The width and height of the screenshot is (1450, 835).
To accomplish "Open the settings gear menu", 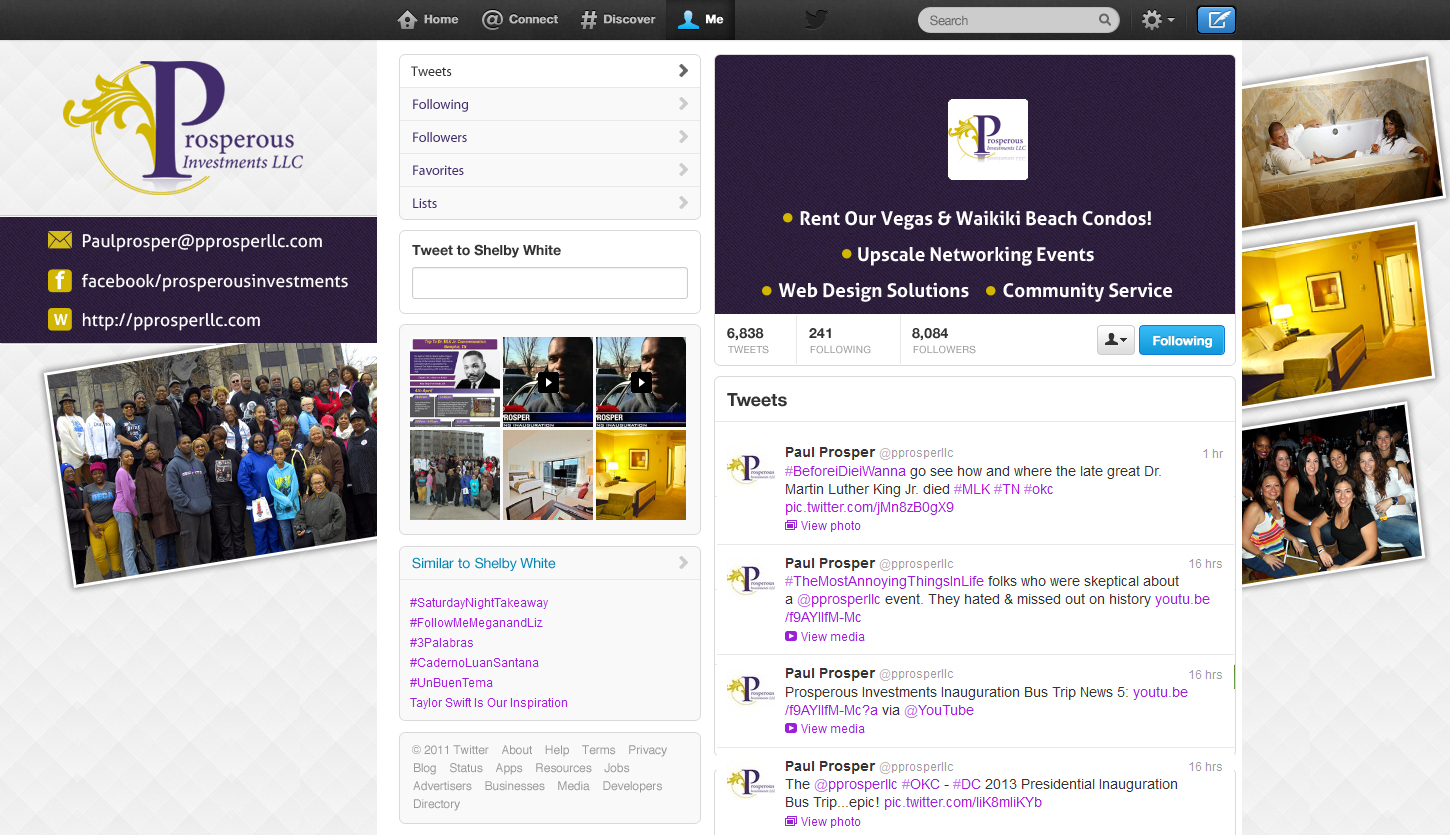I will 1157,20.
